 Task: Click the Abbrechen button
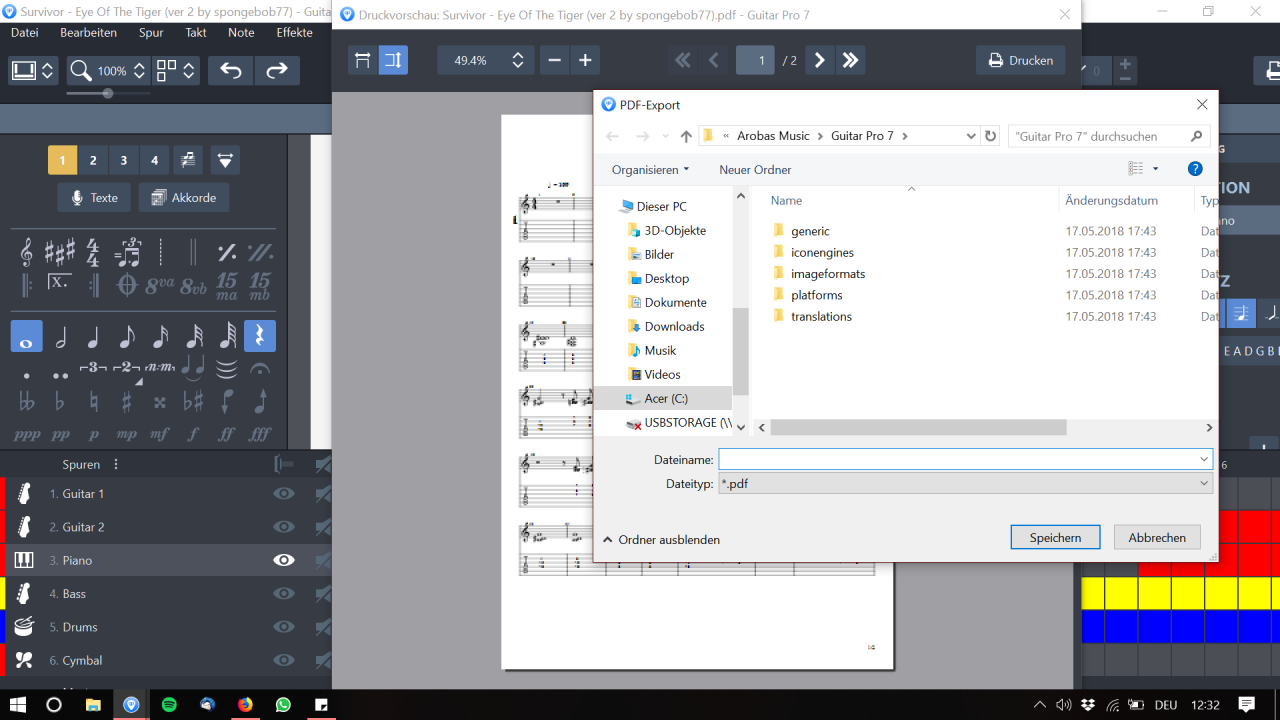click(1157, 537)
